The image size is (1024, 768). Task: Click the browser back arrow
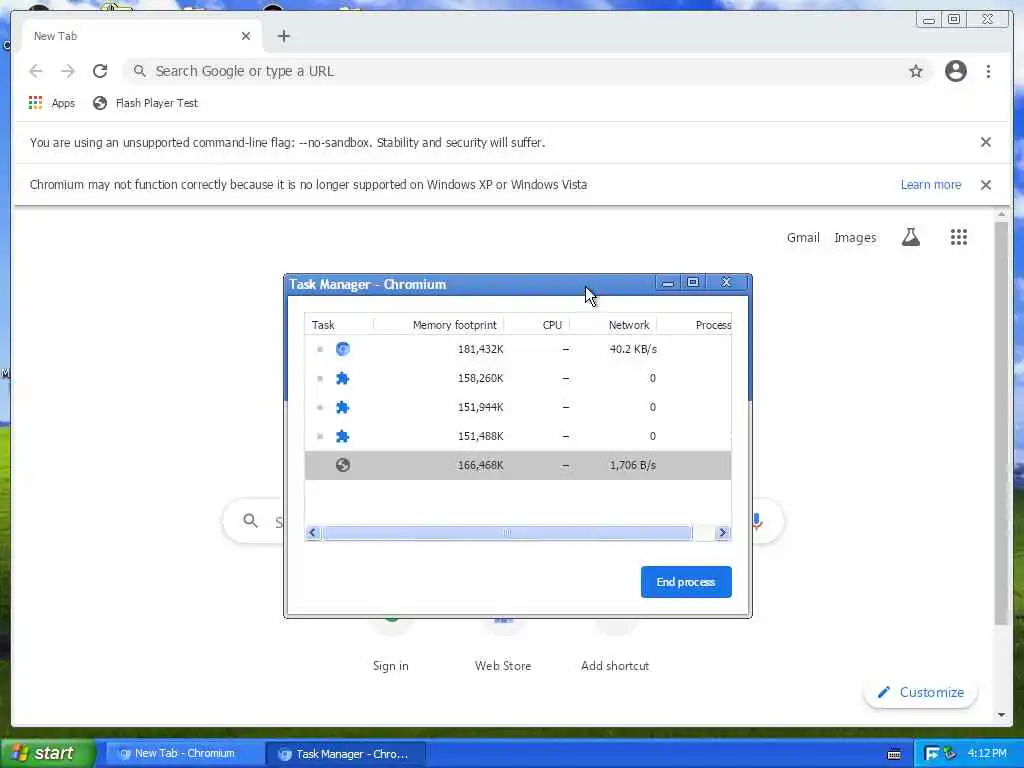[x=36, y=71]
